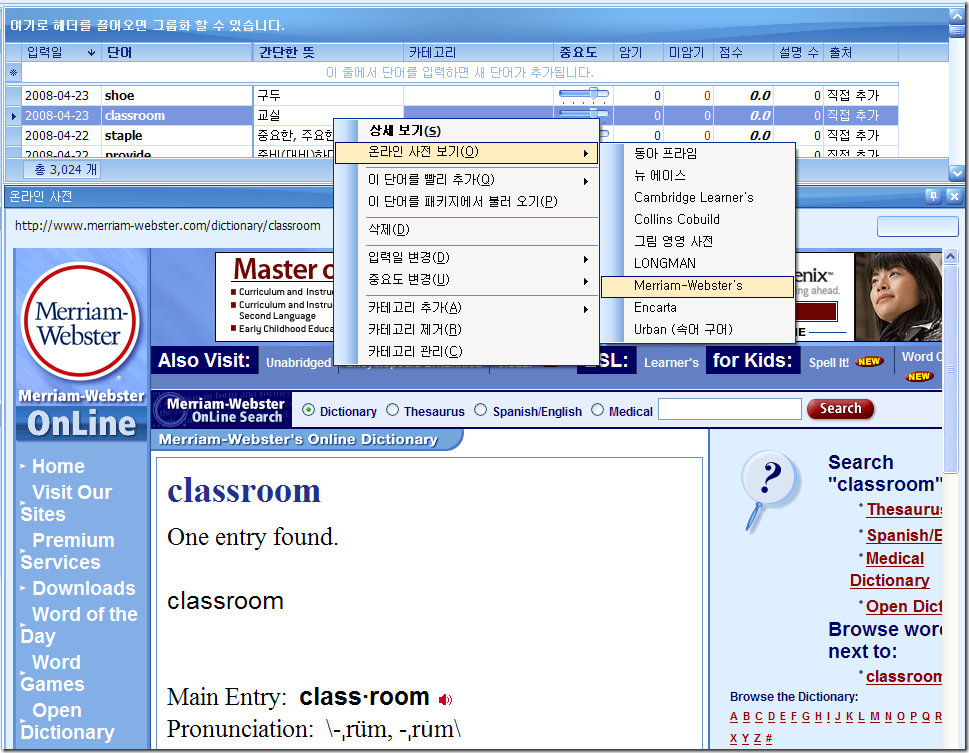Choose 카테고리 제거(R) from the context menu

click(467, 330)
